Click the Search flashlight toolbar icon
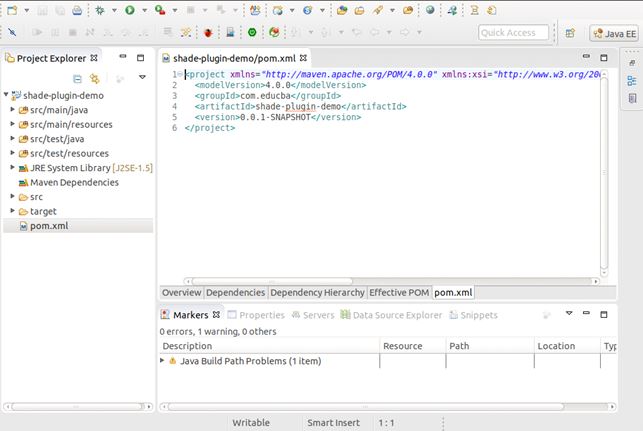643x431 pixels. [378, 10]
